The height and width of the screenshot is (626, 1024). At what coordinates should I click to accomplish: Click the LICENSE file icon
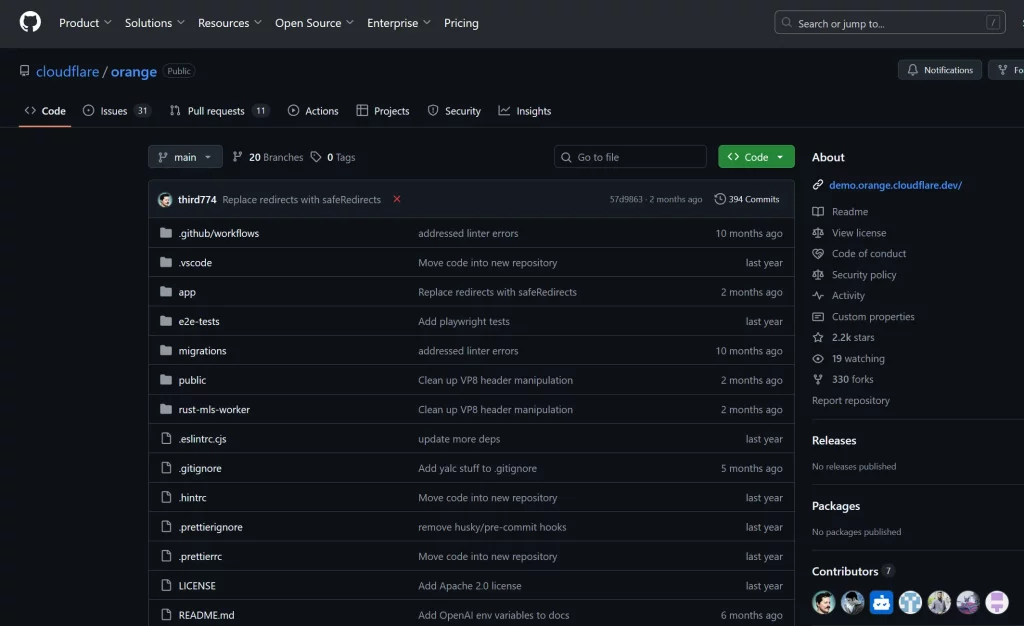click(x=166, y=586)
